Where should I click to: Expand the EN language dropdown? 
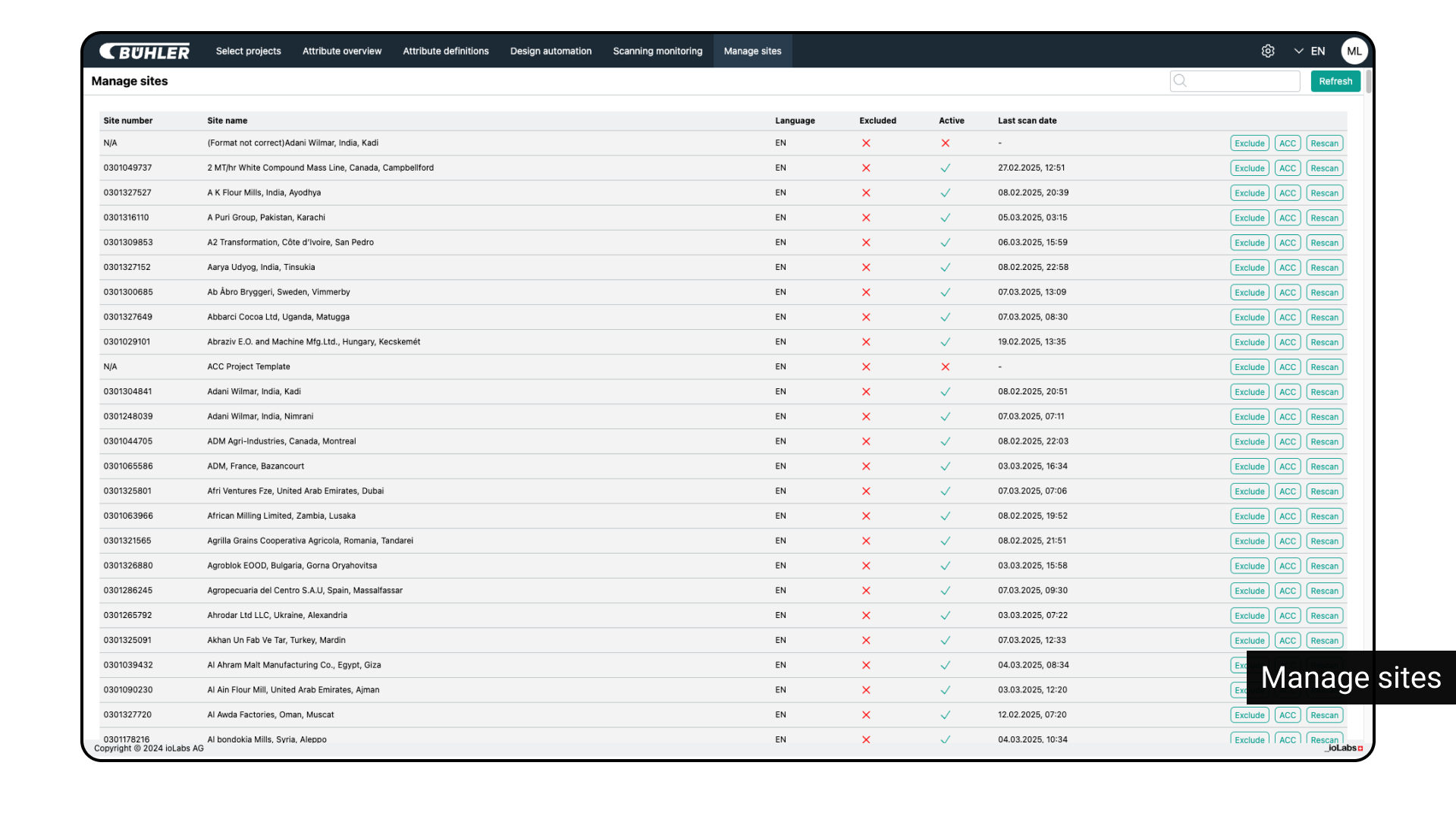tap(1310, 51)
